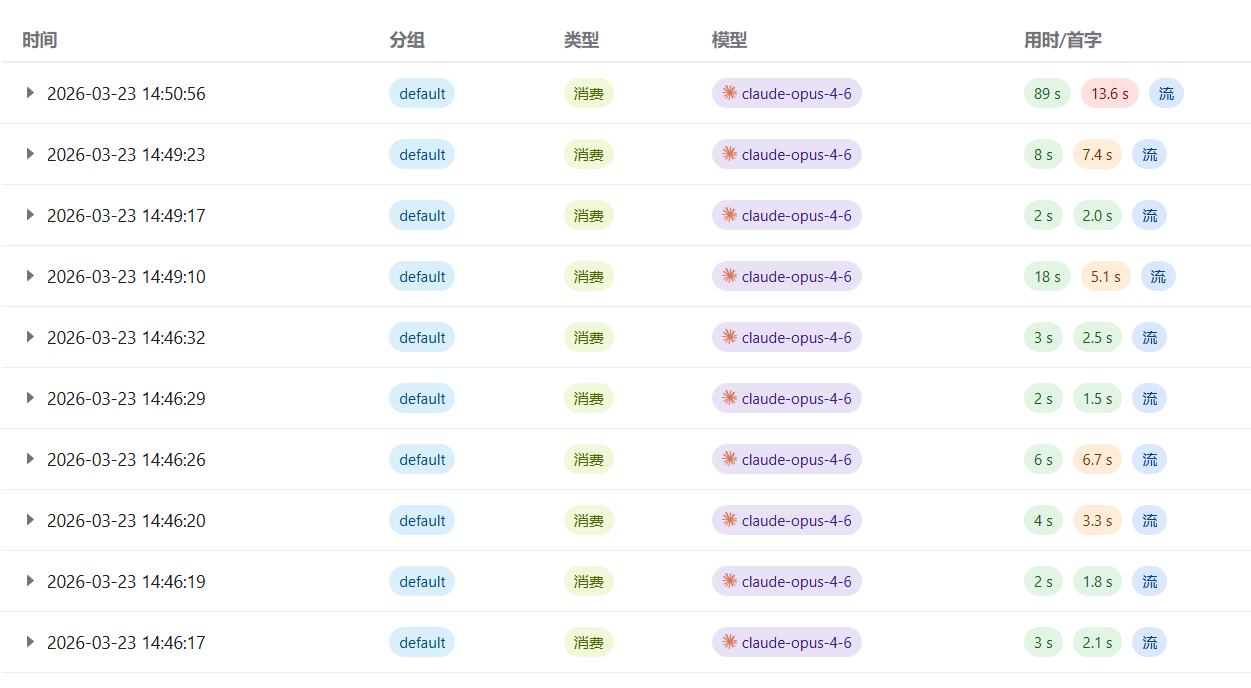
Task: Click the 模型 column header
Action: (x=729, y=40)
